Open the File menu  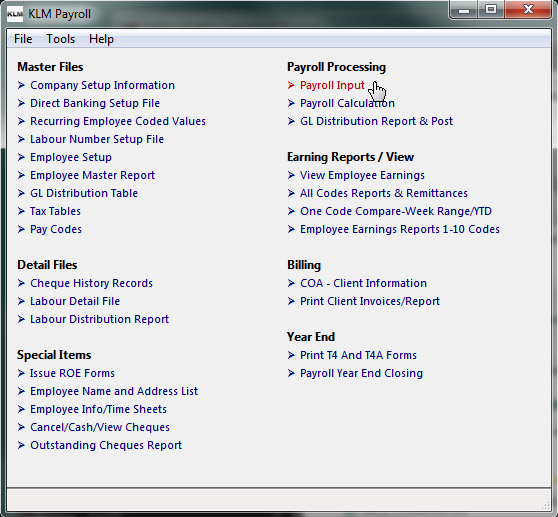[x=23, y=39]
